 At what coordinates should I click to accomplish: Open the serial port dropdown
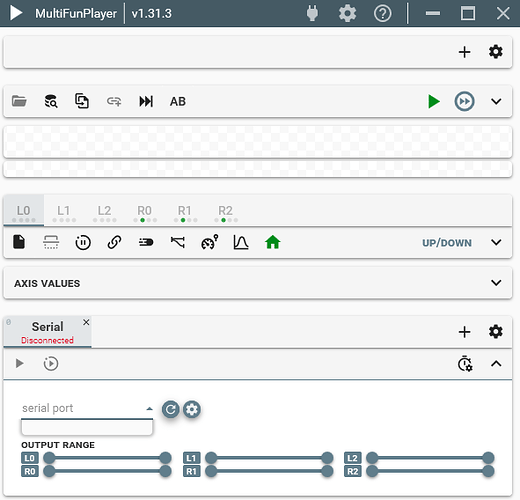pos(87,409)
